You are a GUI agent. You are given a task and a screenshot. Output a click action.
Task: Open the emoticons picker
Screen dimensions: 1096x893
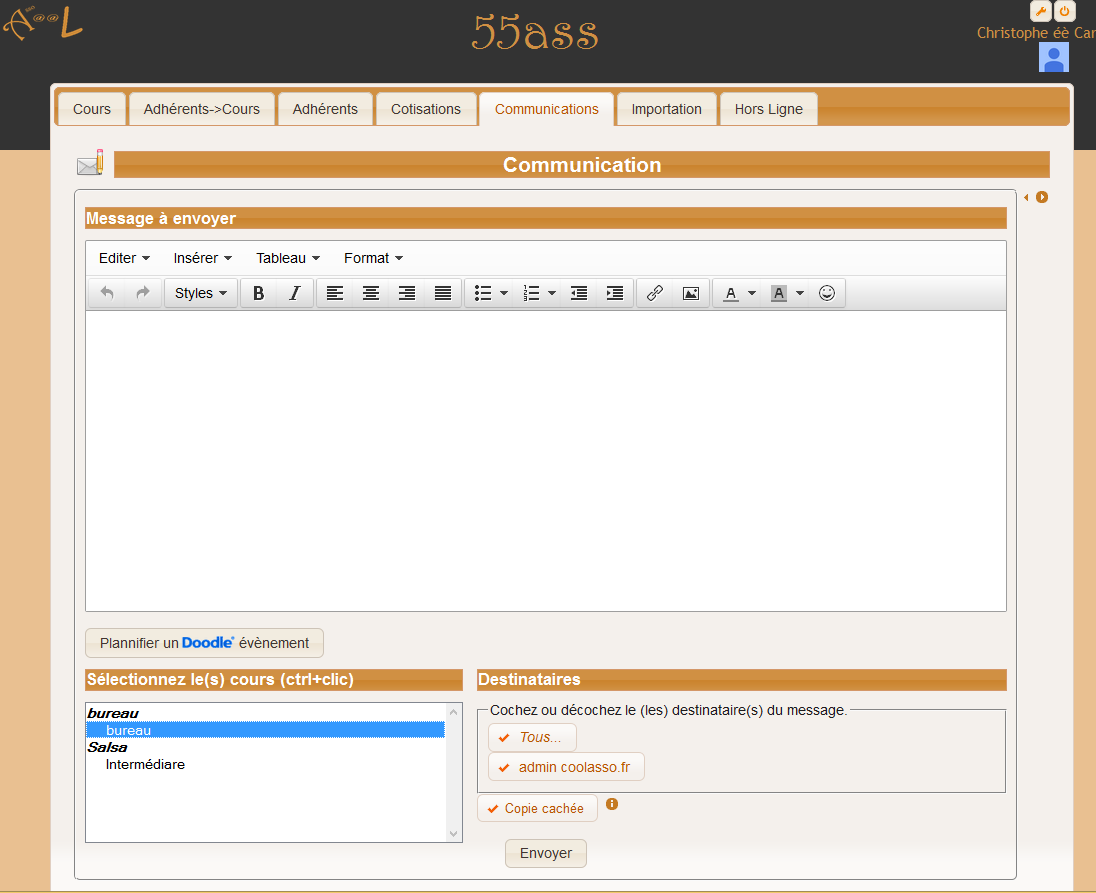tap(827, 293)
